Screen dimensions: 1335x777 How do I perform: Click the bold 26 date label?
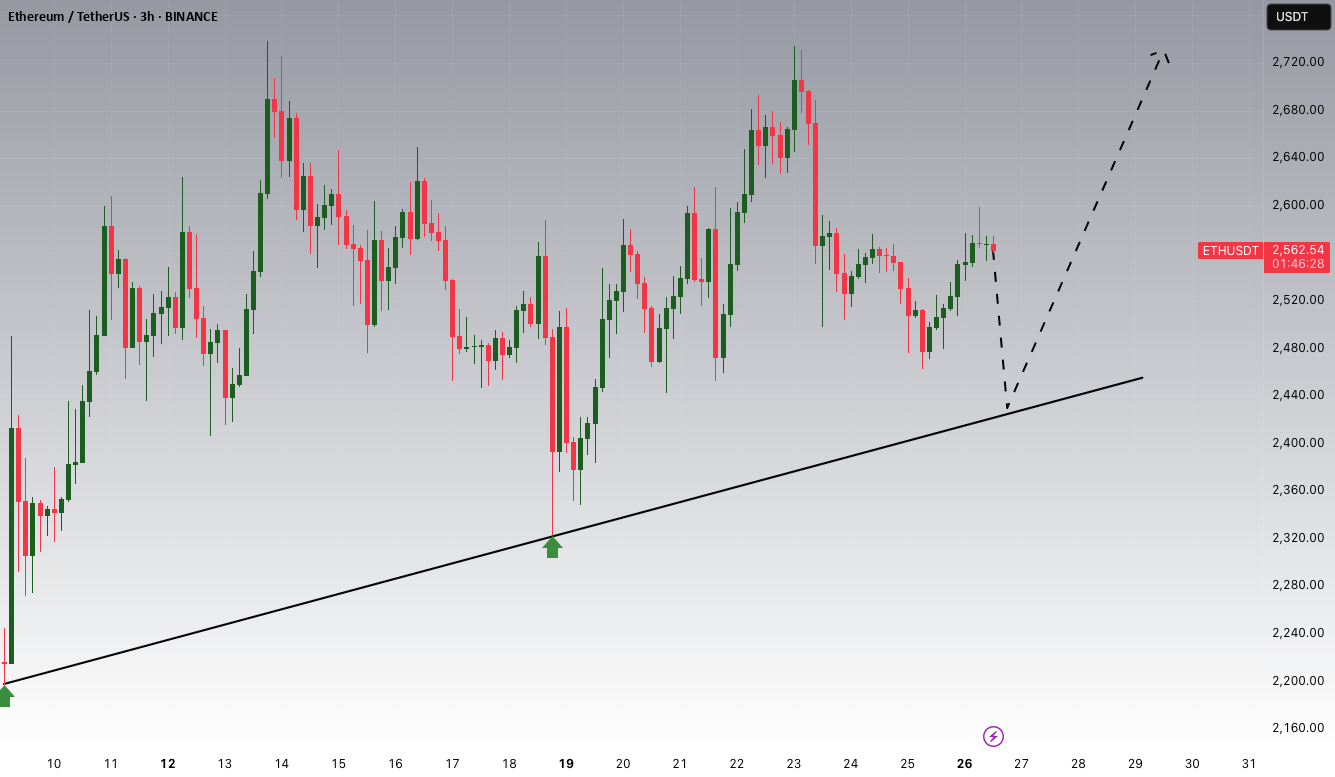[x=964, y=763]
